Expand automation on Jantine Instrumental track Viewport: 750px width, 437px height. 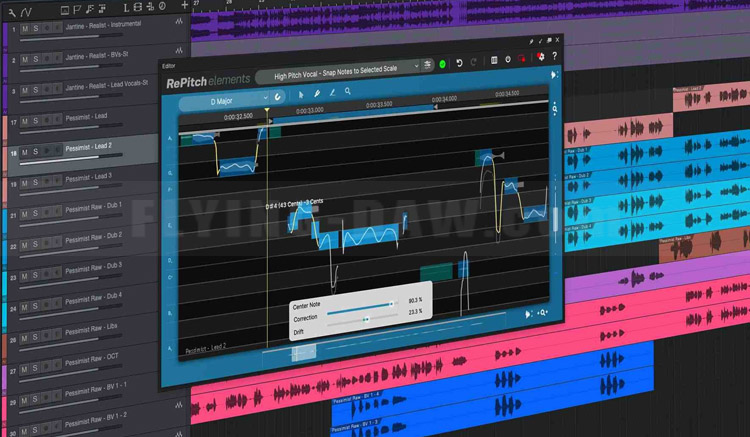[179, 22]
